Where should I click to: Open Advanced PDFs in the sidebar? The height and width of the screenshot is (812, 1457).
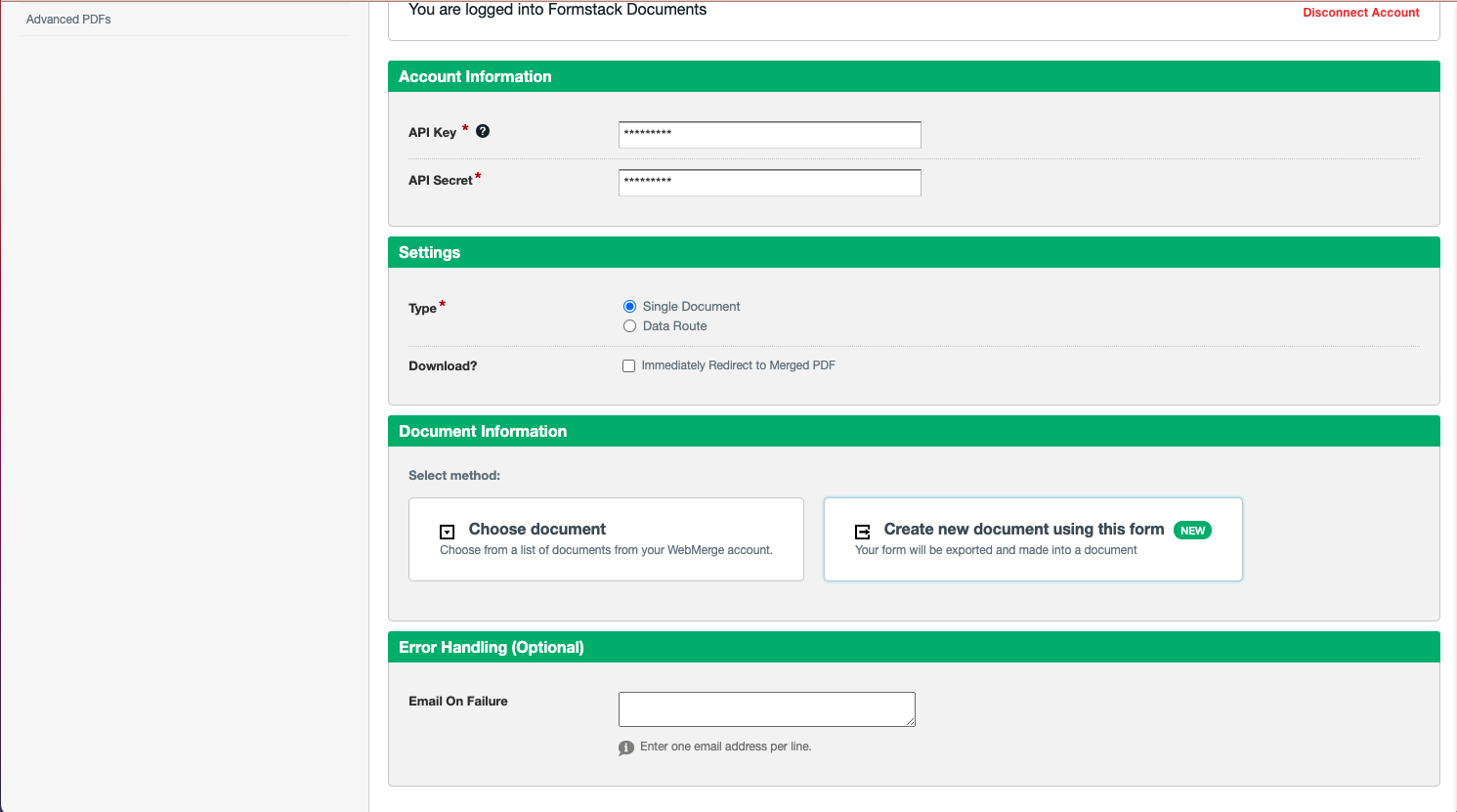pos(68,20)
